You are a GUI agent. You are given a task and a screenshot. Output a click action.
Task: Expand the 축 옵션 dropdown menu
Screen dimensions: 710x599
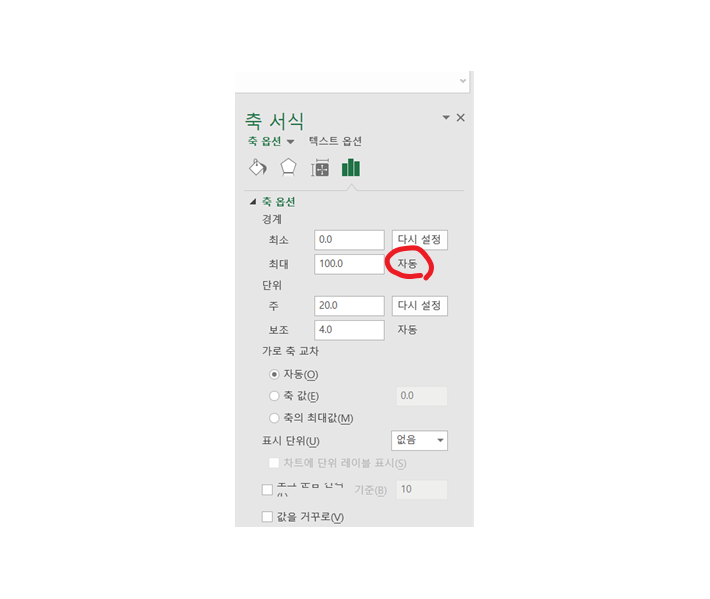pos(290,142)
